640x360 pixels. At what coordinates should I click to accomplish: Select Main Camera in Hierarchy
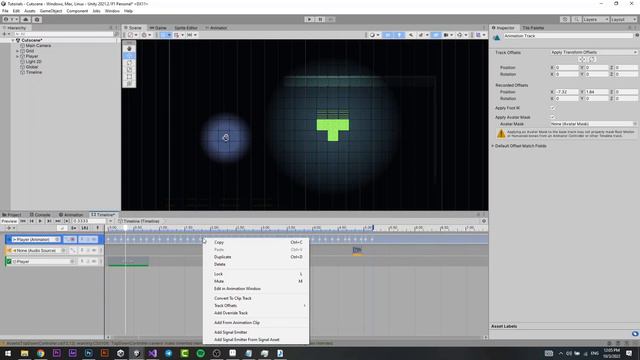(38, 46)
